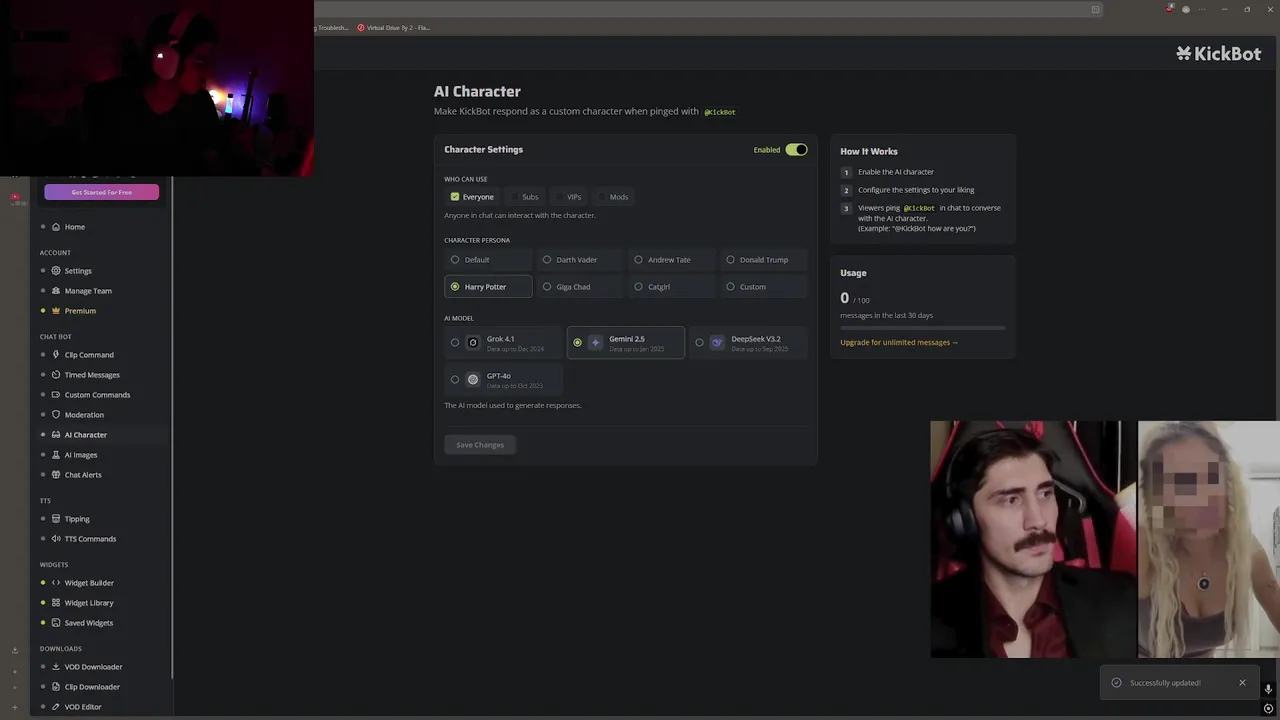Click the 'Character Settings' heading
Screen dimensions: 1280x720
484,150
